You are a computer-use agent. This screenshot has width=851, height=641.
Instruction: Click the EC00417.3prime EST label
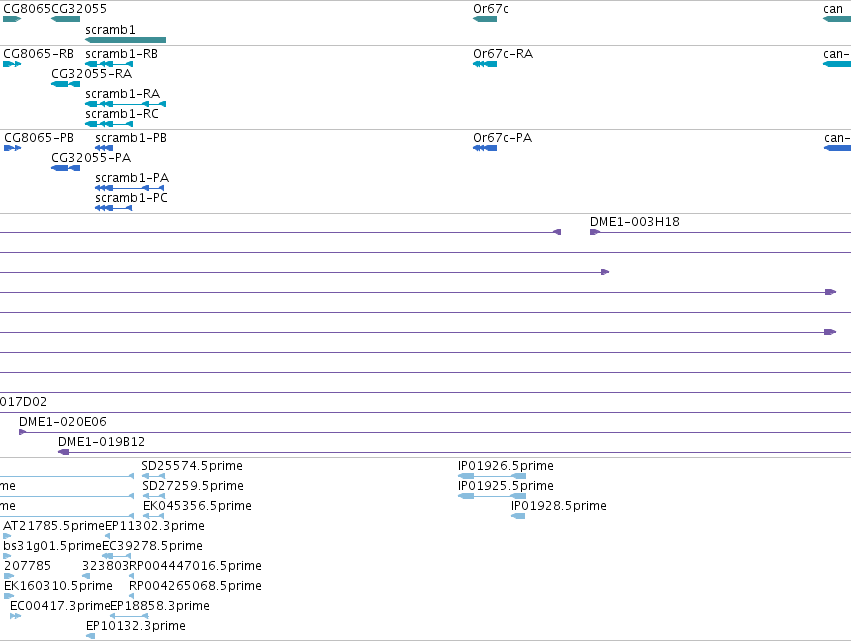(60, 606)
